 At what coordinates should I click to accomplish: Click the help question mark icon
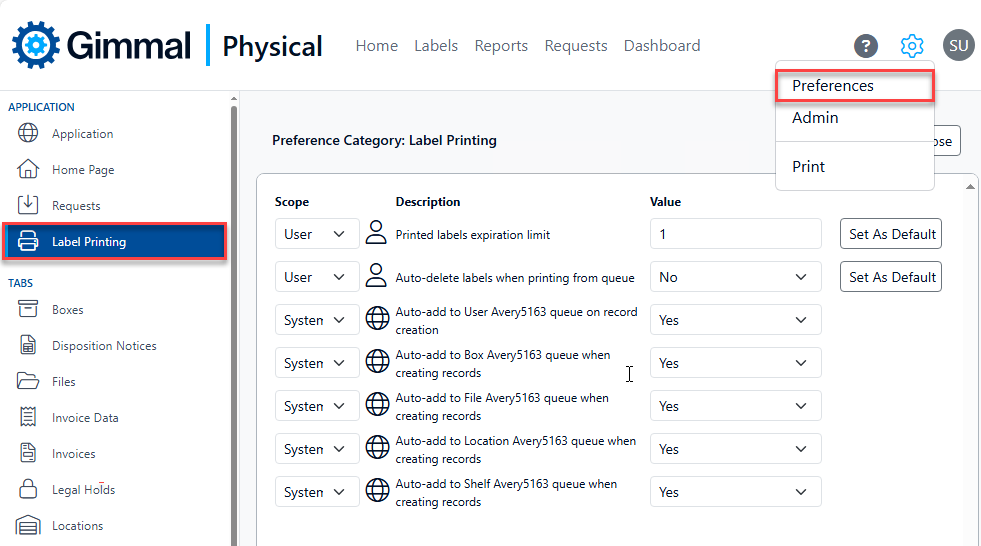pyautogui.click(x=865, y=46)
